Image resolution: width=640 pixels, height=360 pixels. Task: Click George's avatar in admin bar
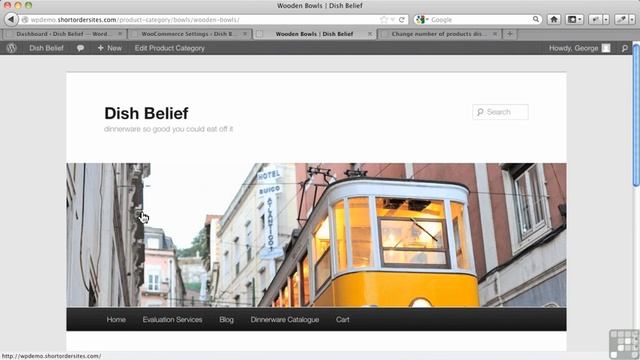coord(606,48)
